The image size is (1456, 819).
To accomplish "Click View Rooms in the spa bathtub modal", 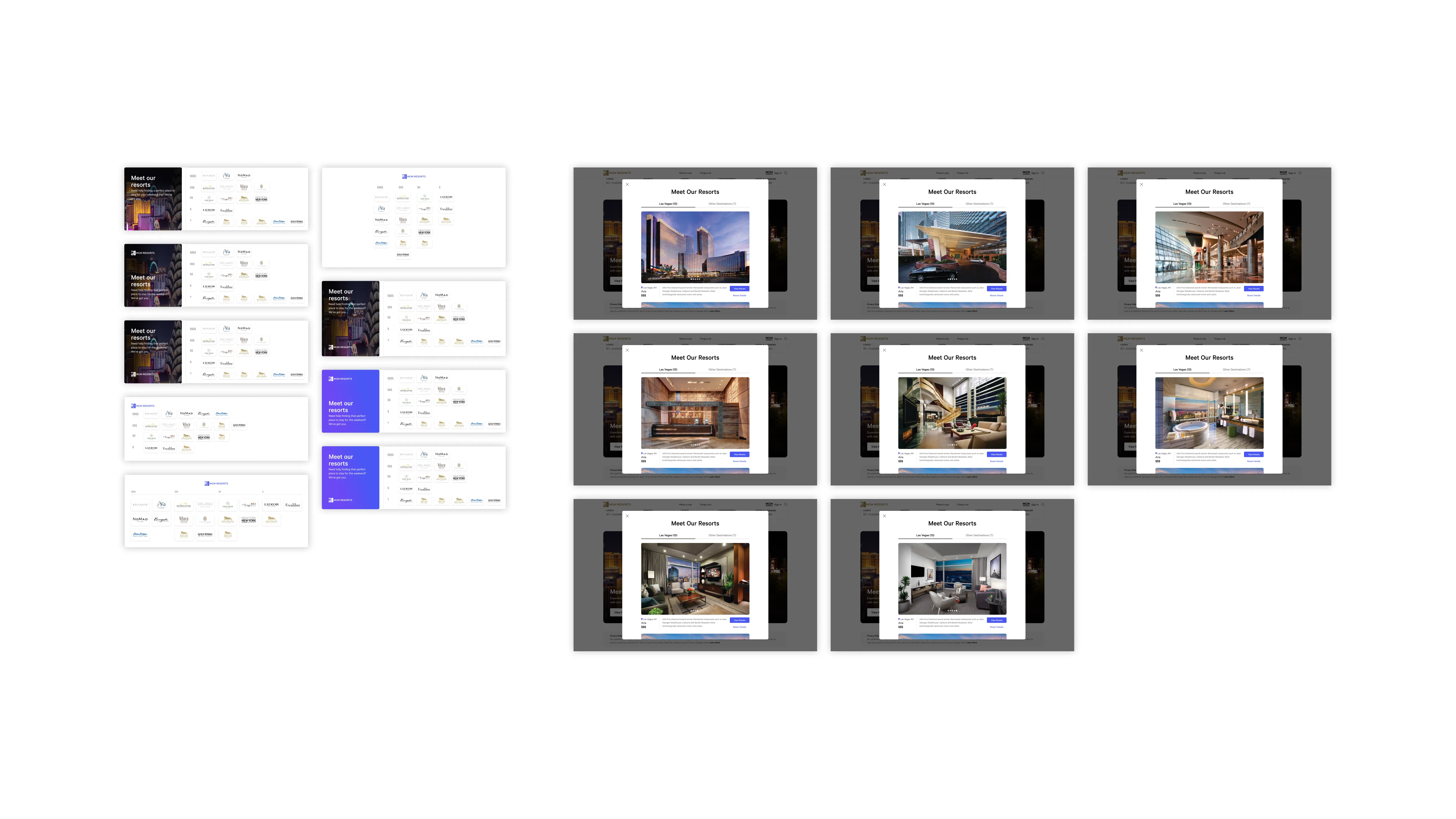I will [x=1254, y=454].
